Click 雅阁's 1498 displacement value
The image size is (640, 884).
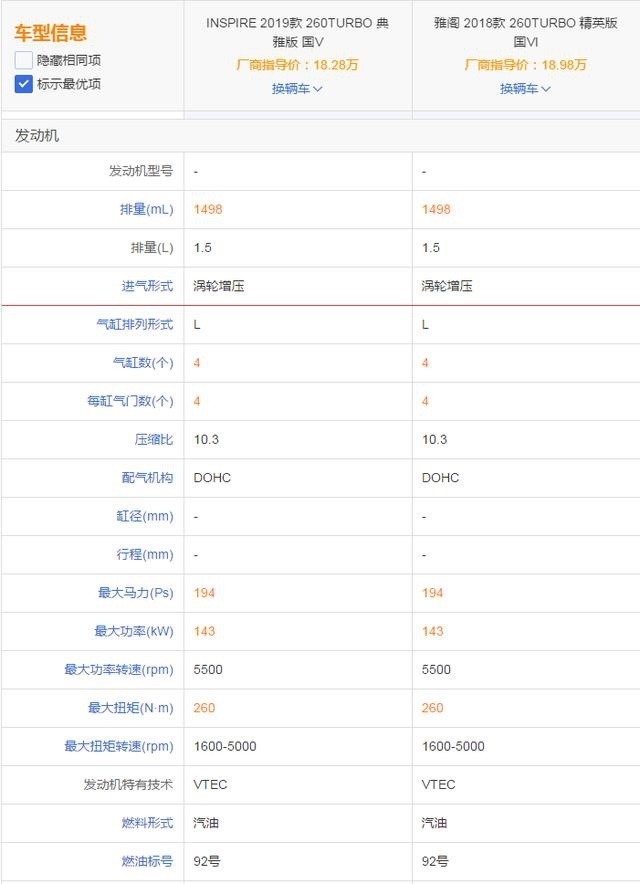coord(436,209)
